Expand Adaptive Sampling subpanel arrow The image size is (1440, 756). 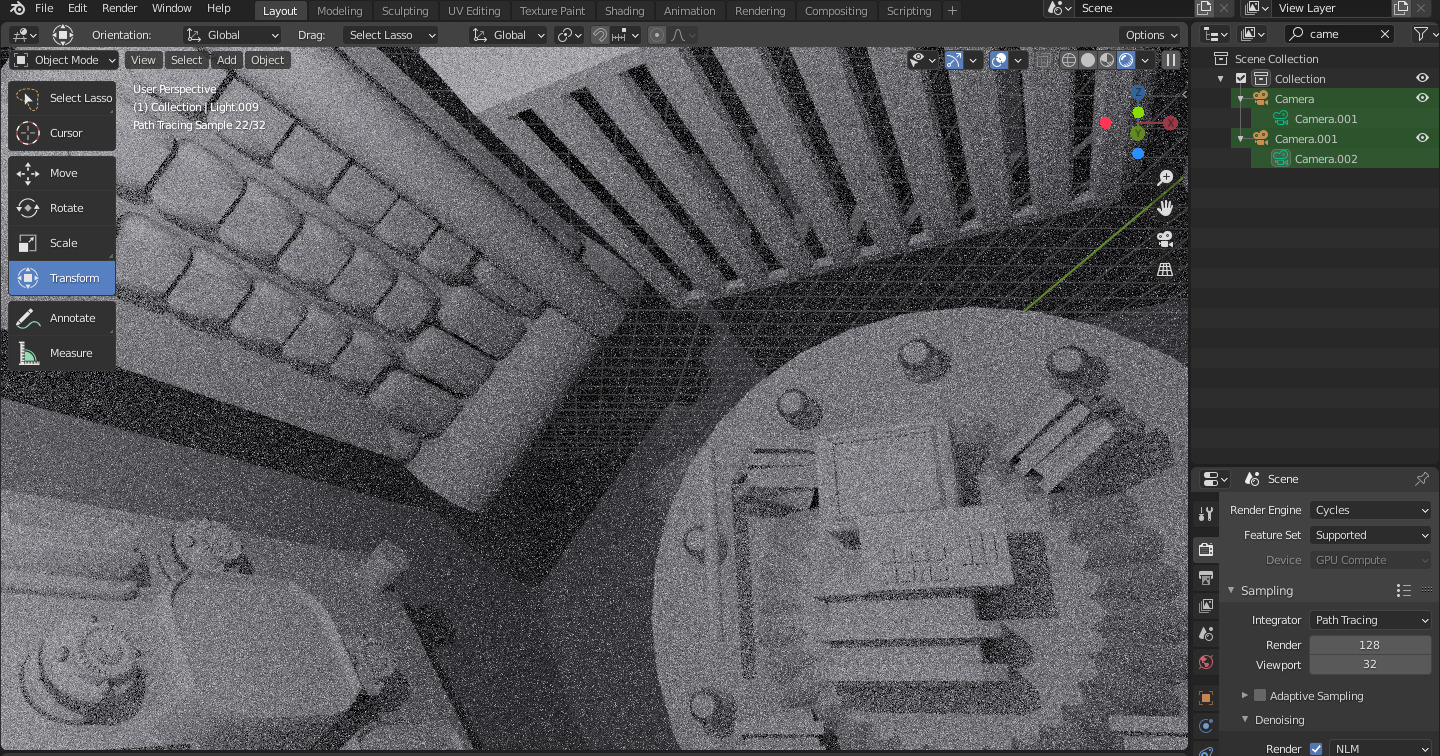(1245, 696)
